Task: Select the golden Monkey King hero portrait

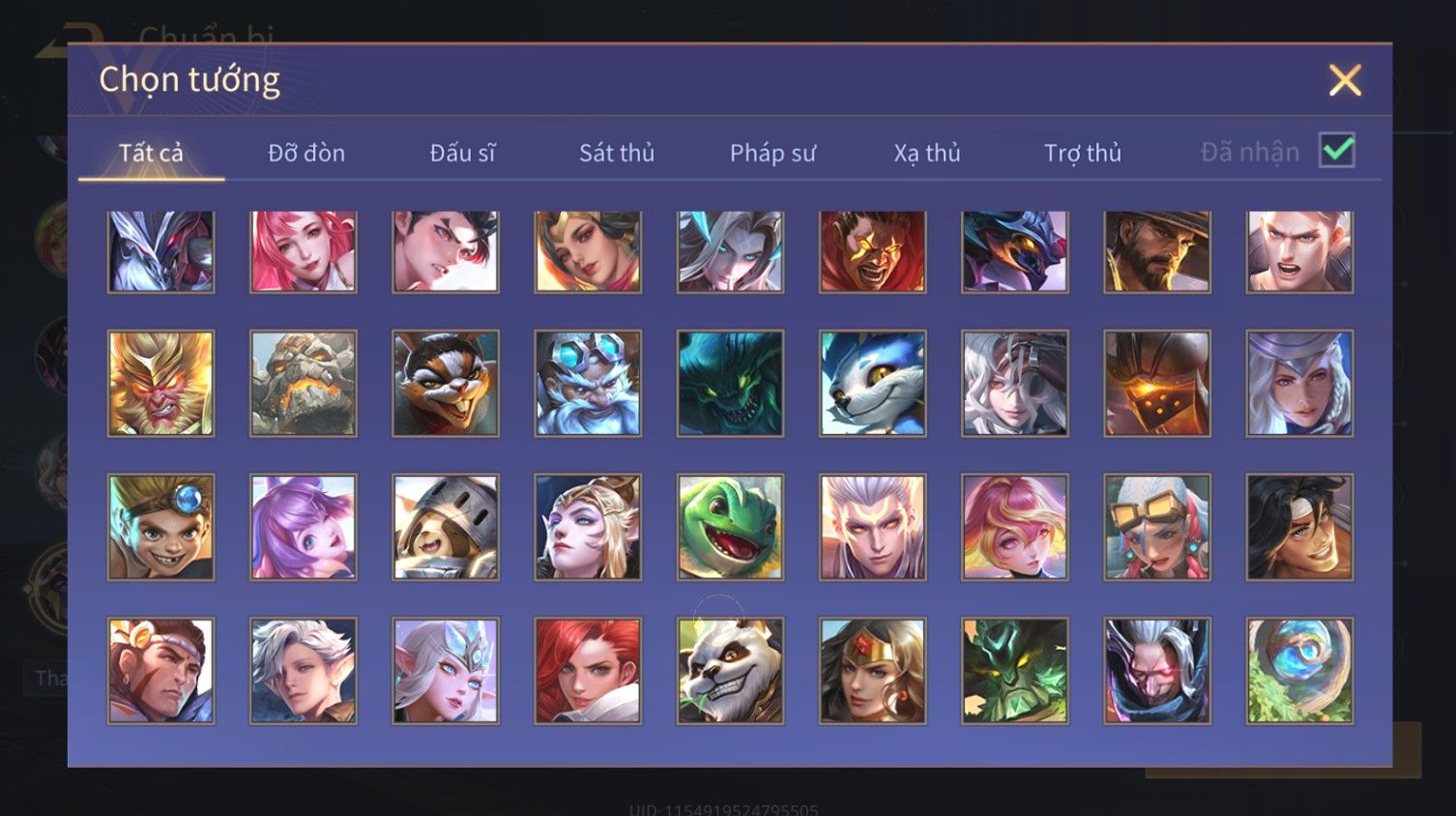Action: (160, 384)
